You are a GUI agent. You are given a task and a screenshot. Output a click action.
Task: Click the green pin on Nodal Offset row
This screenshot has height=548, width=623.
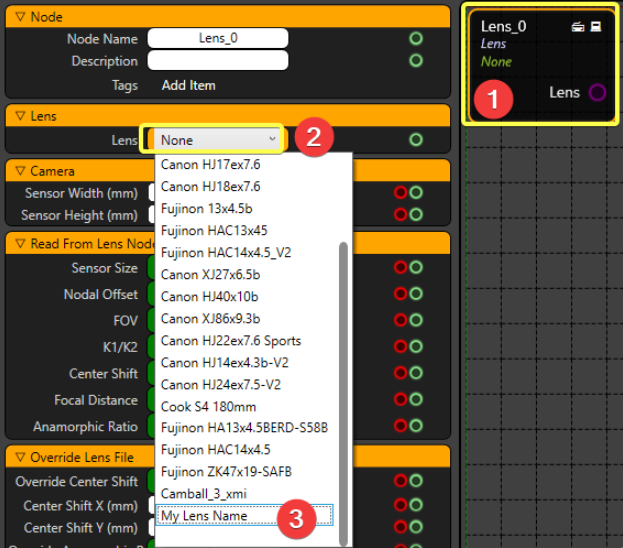[x=416, y=294]
